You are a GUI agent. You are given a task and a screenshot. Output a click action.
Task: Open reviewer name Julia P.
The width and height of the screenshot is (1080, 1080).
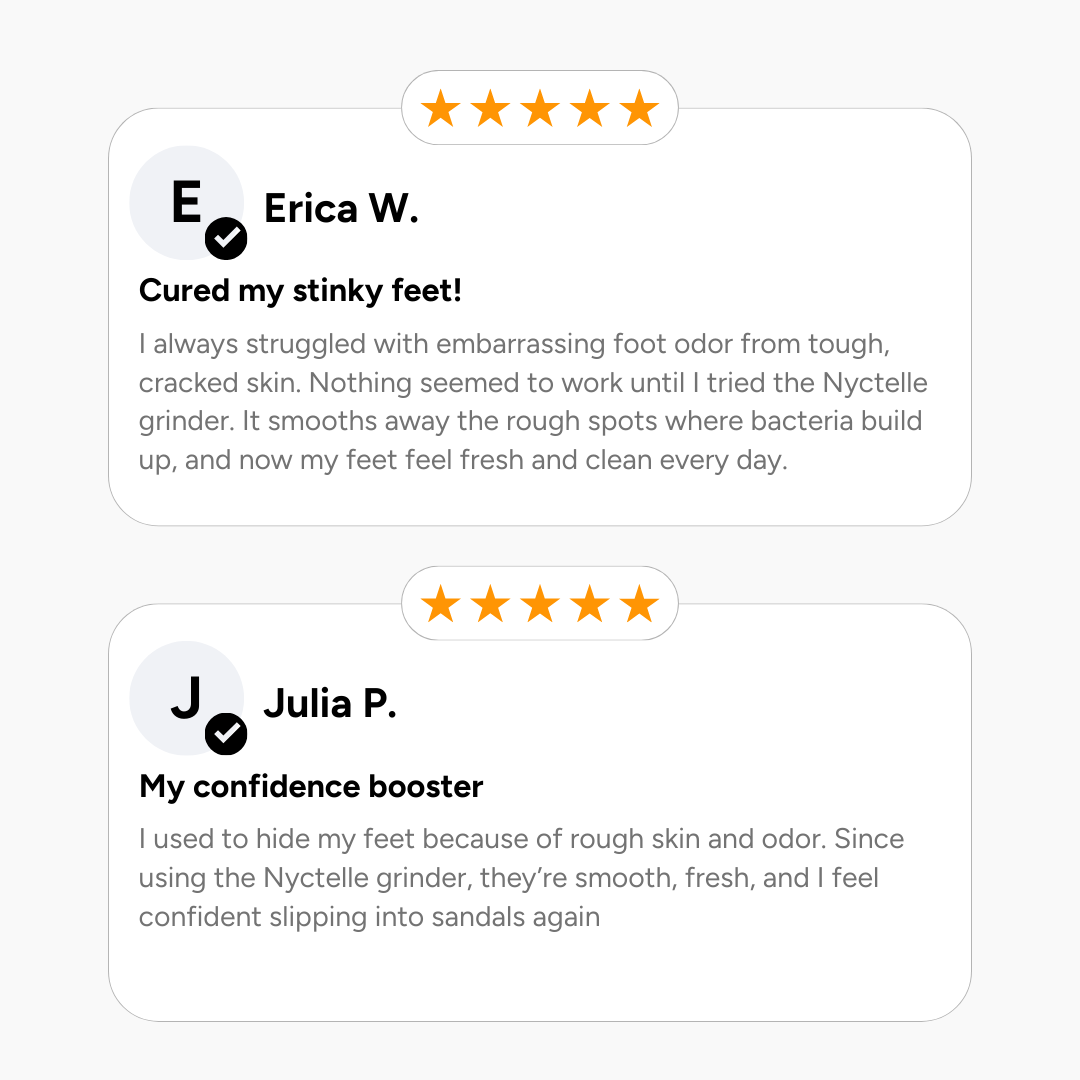330,705
